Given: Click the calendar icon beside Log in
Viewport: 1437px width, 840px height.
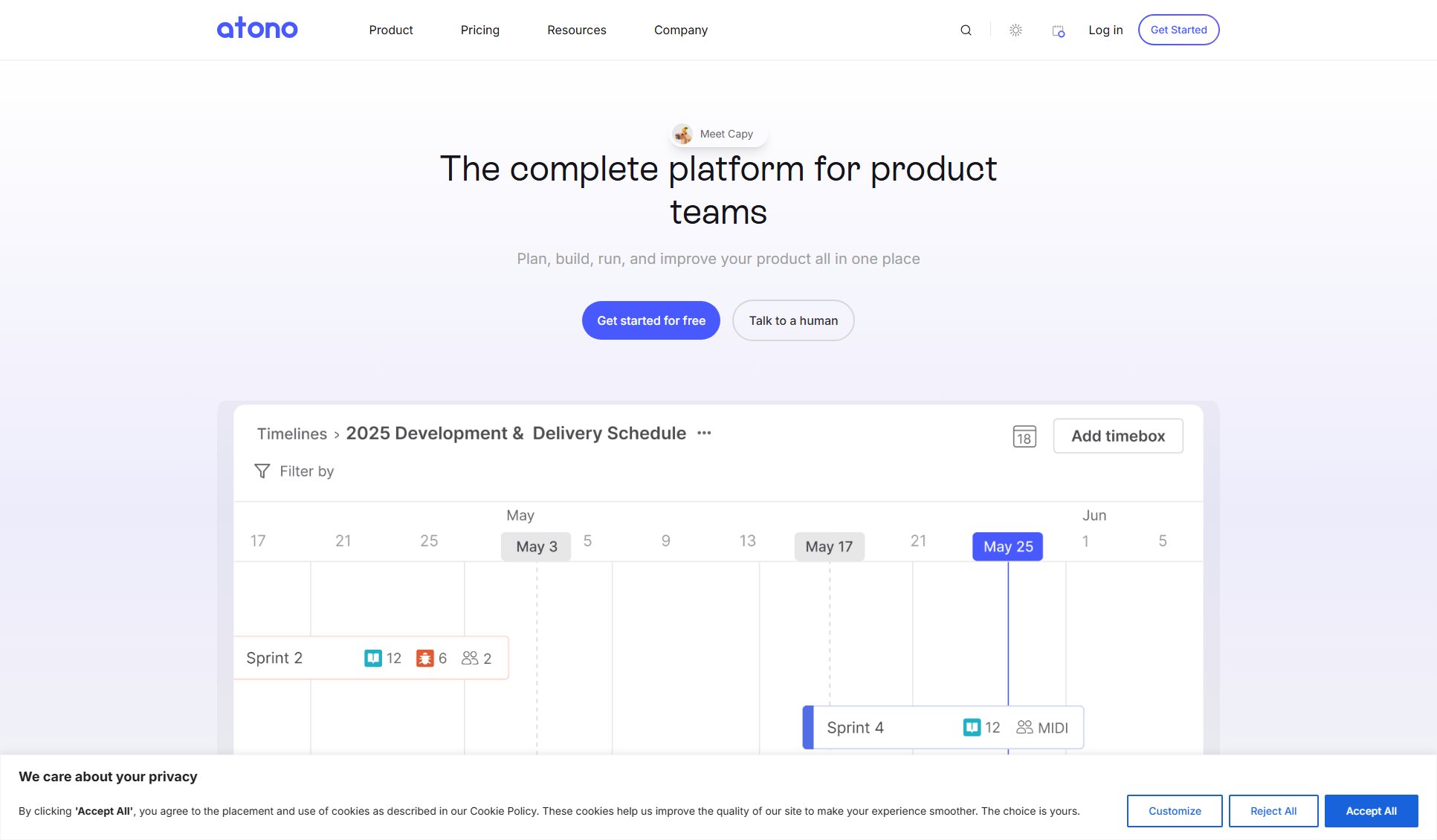Looking at the screenshot, I should click(1059, 31).
